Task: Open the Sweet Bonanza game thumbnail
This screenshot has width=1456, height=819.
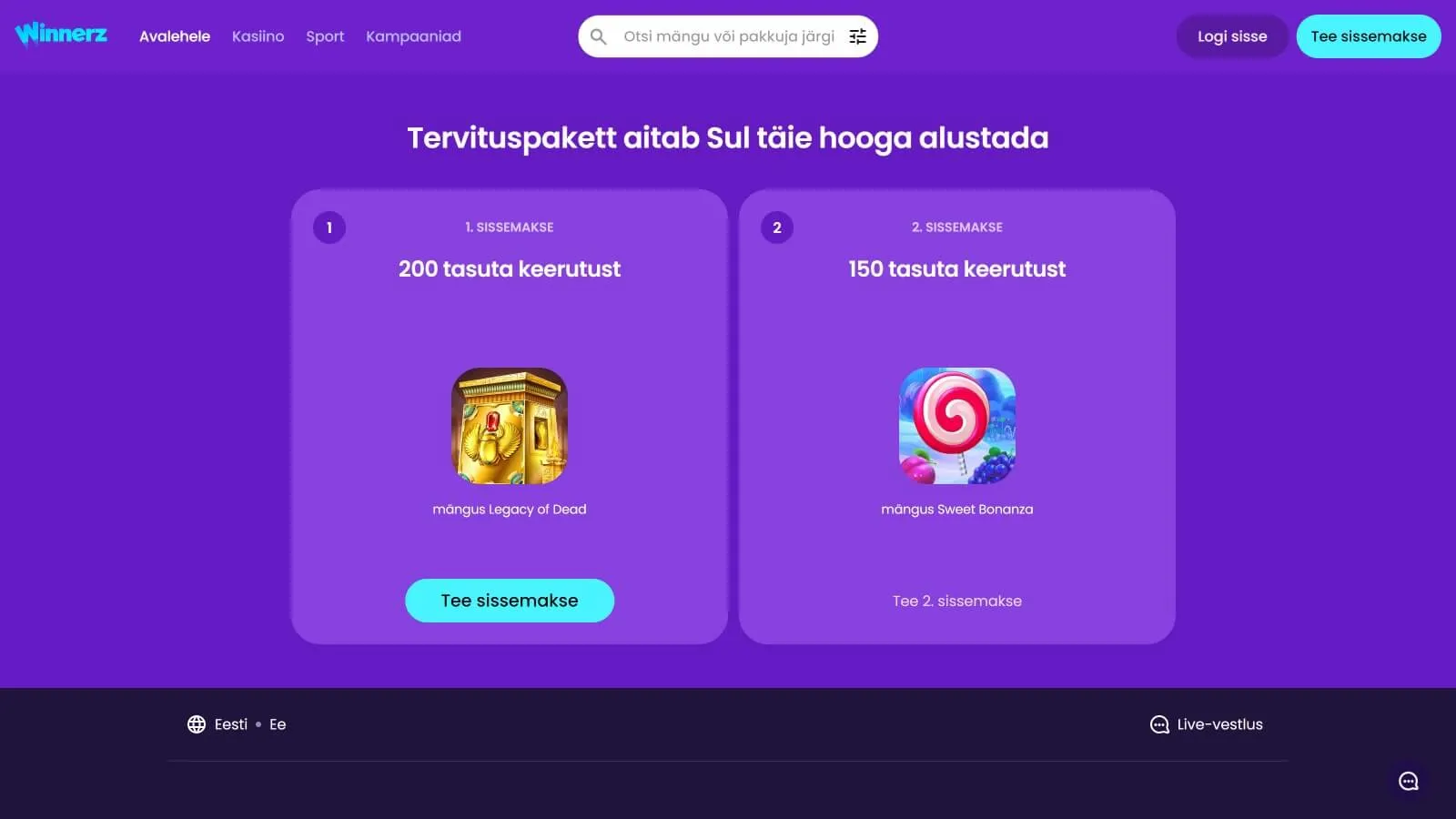Action: click(957, 426)
